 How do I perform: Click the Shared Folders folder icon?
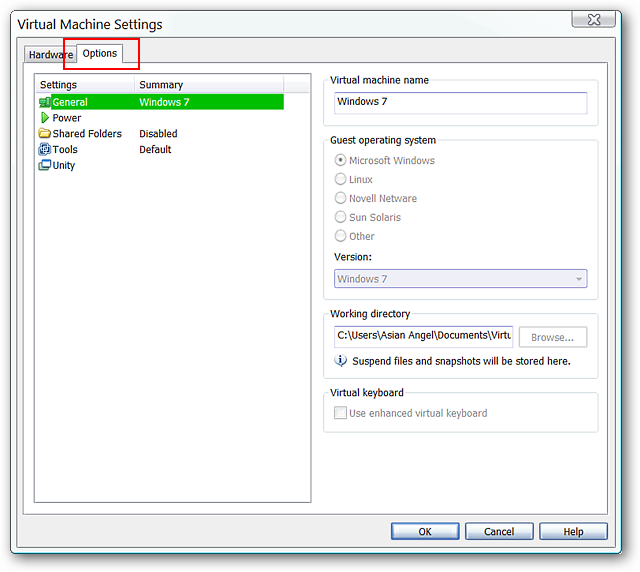tap(44, 134)
